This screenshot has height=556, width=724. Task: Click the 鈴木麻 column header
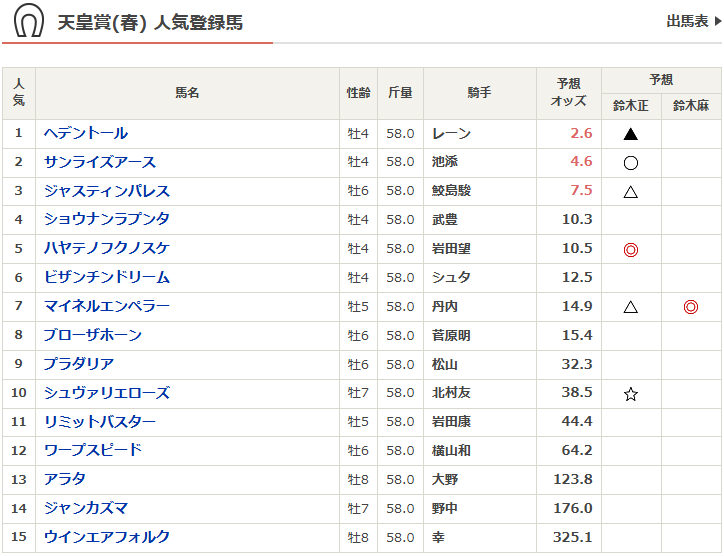pyautogui.click(x=691, y=106)
